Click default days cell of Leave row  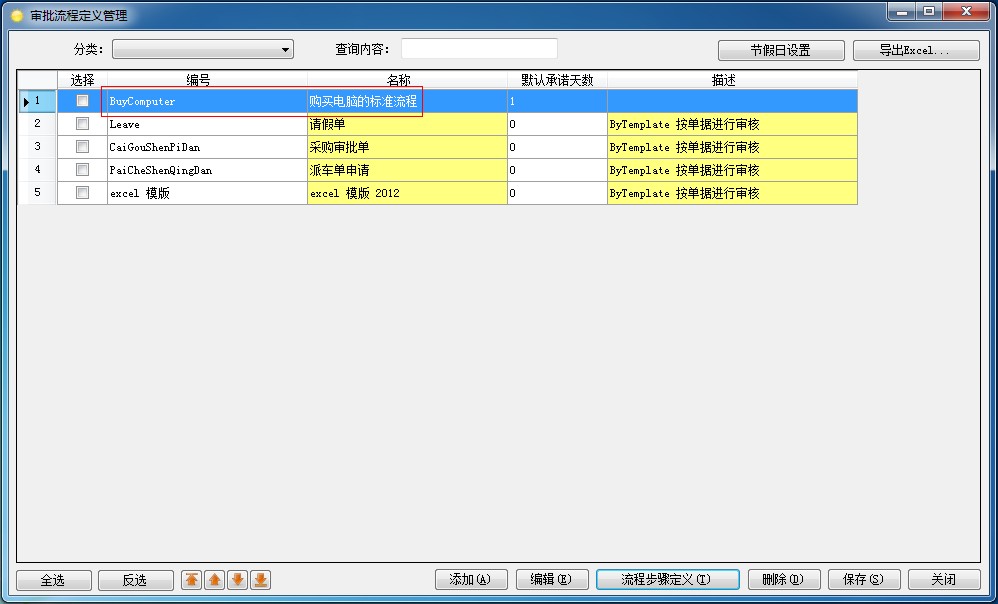pos(558,124)
